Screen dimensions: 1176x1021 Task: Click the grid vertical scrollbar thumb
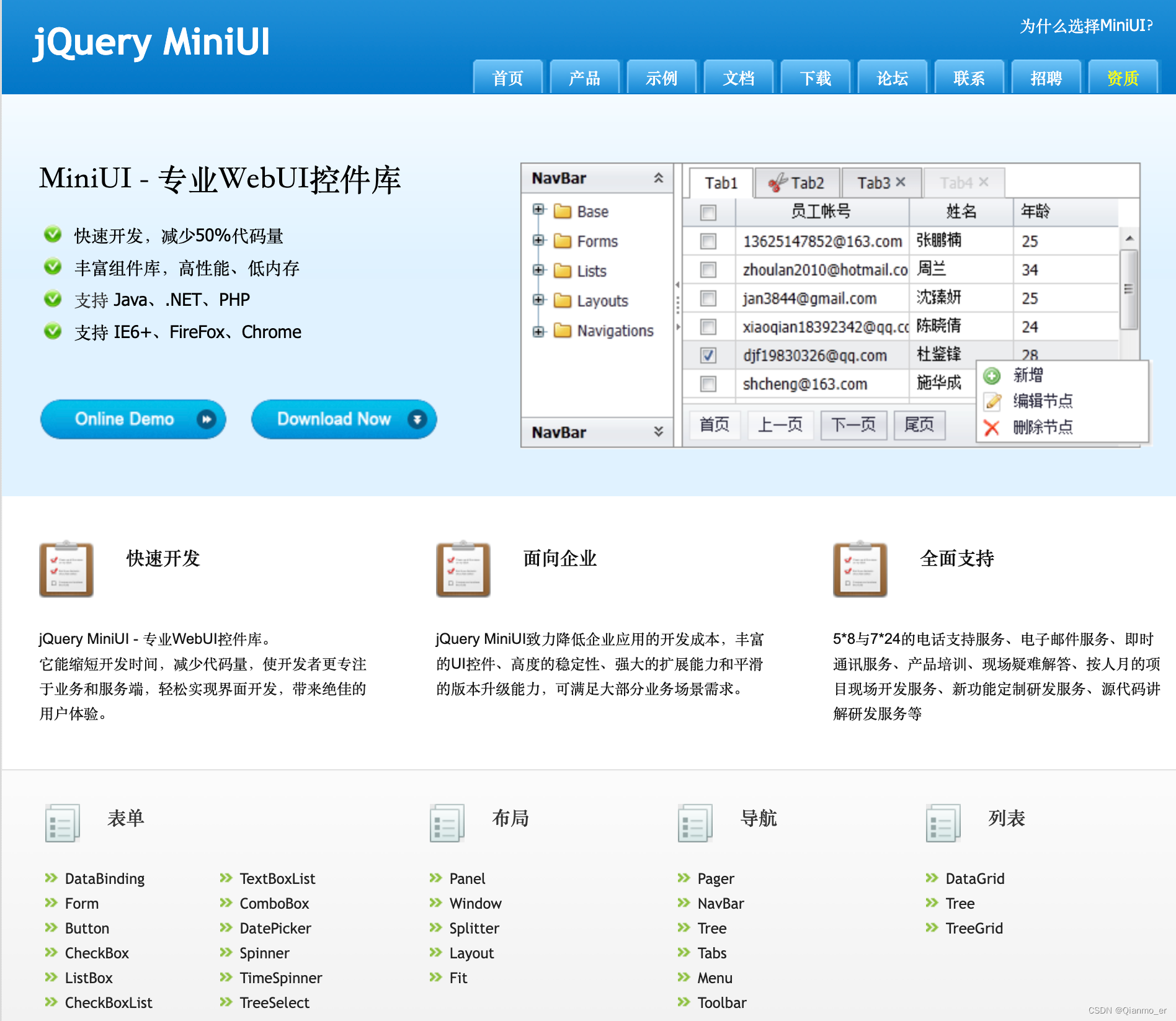pyautogui.click(x=1129, y=289)
